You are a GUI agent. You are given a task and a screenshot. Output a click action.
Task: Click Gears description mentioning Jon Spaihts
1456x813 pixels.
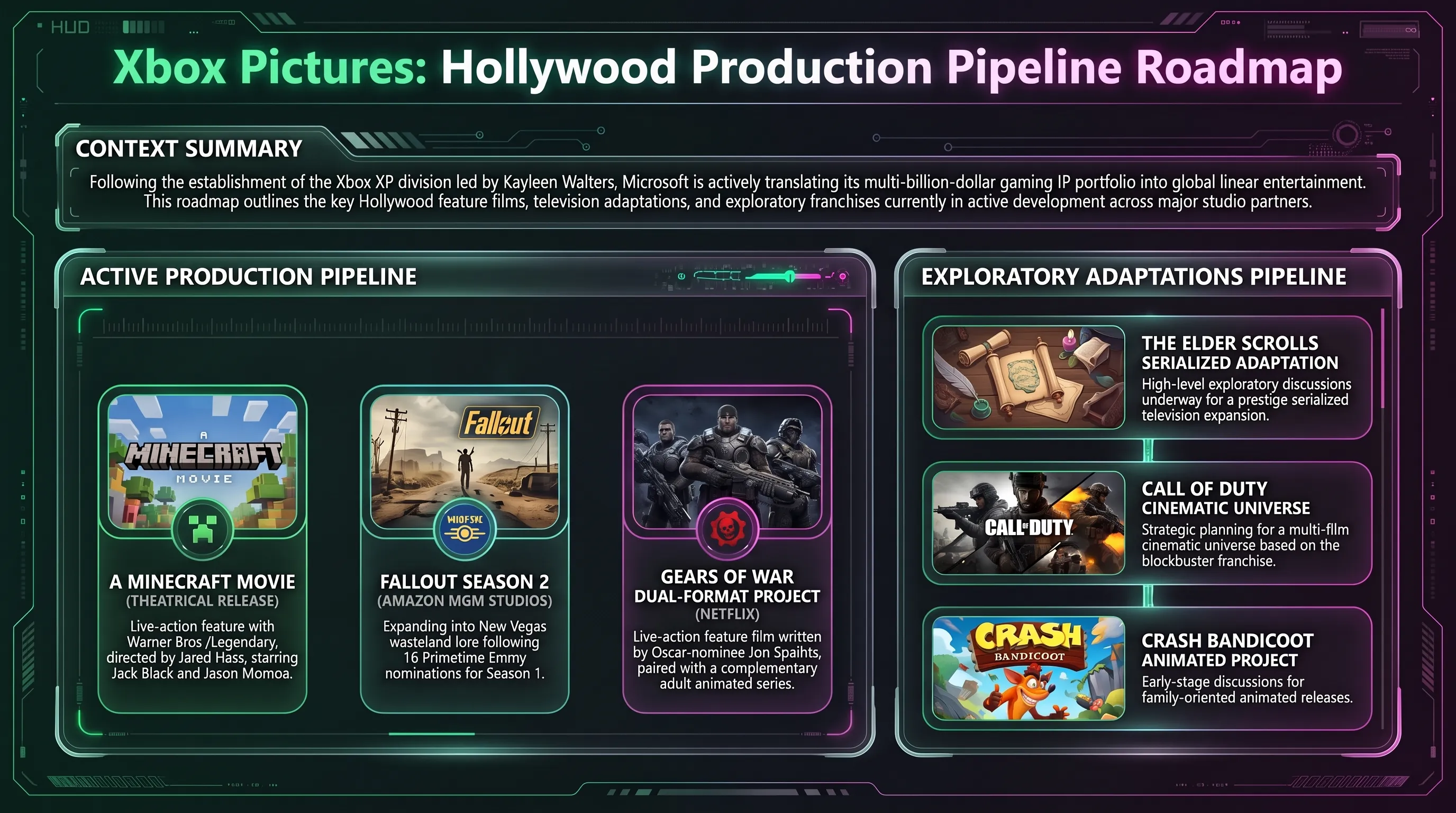(x=727, y=661)
